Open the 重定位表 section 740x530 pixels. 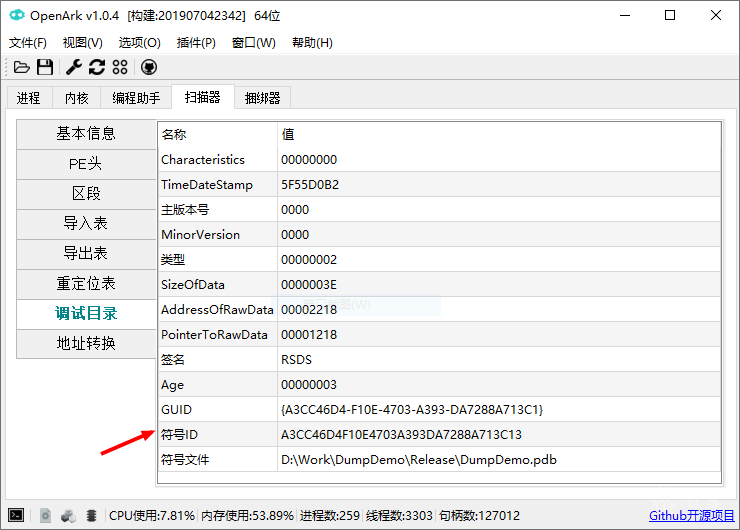tap(86, 284)
